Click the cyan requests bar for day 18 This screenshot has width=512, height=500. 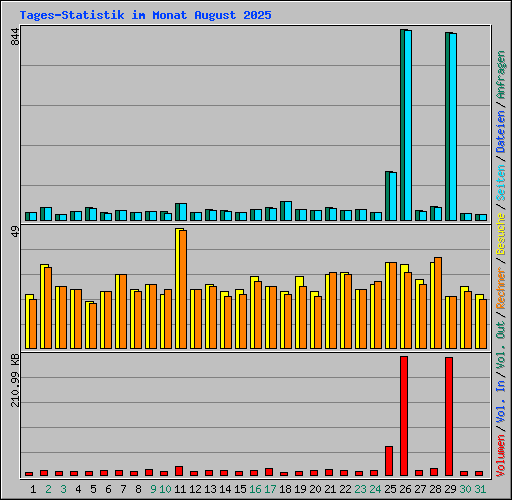pos(288,211)
